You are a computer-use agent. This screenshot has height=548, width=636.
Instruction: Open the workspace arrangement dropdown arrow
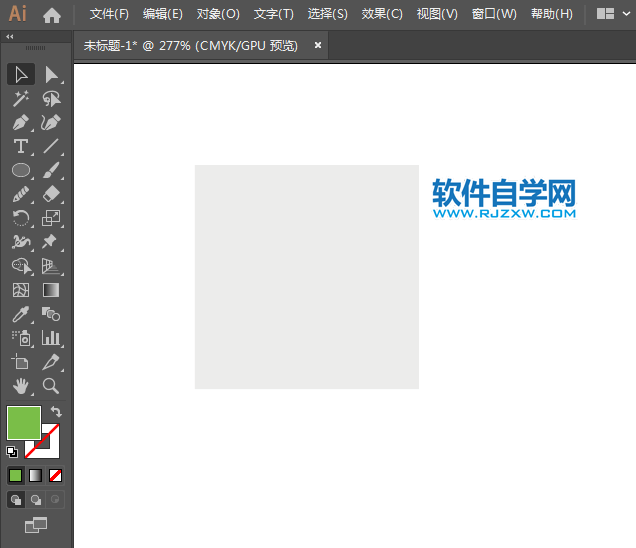626,14
